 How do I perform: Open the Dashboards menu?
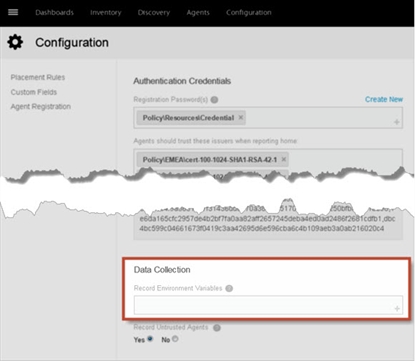tap(54, 13)
